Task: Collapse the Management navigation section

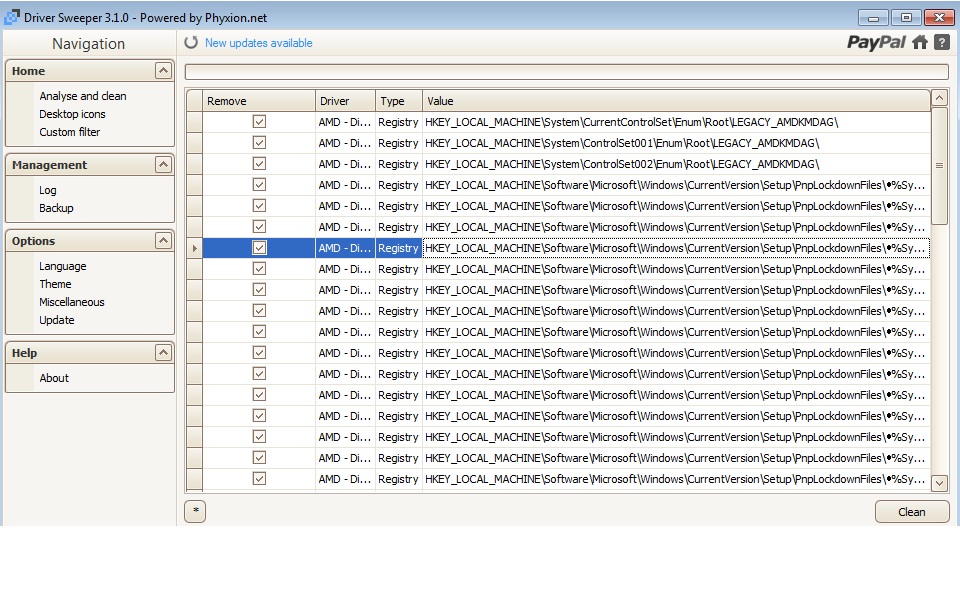Action: coord(163,165)
